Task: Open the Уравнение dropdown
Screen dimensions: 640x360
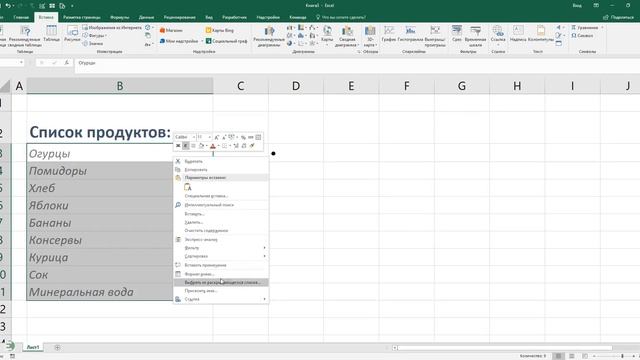Action: tap(587, 27)
